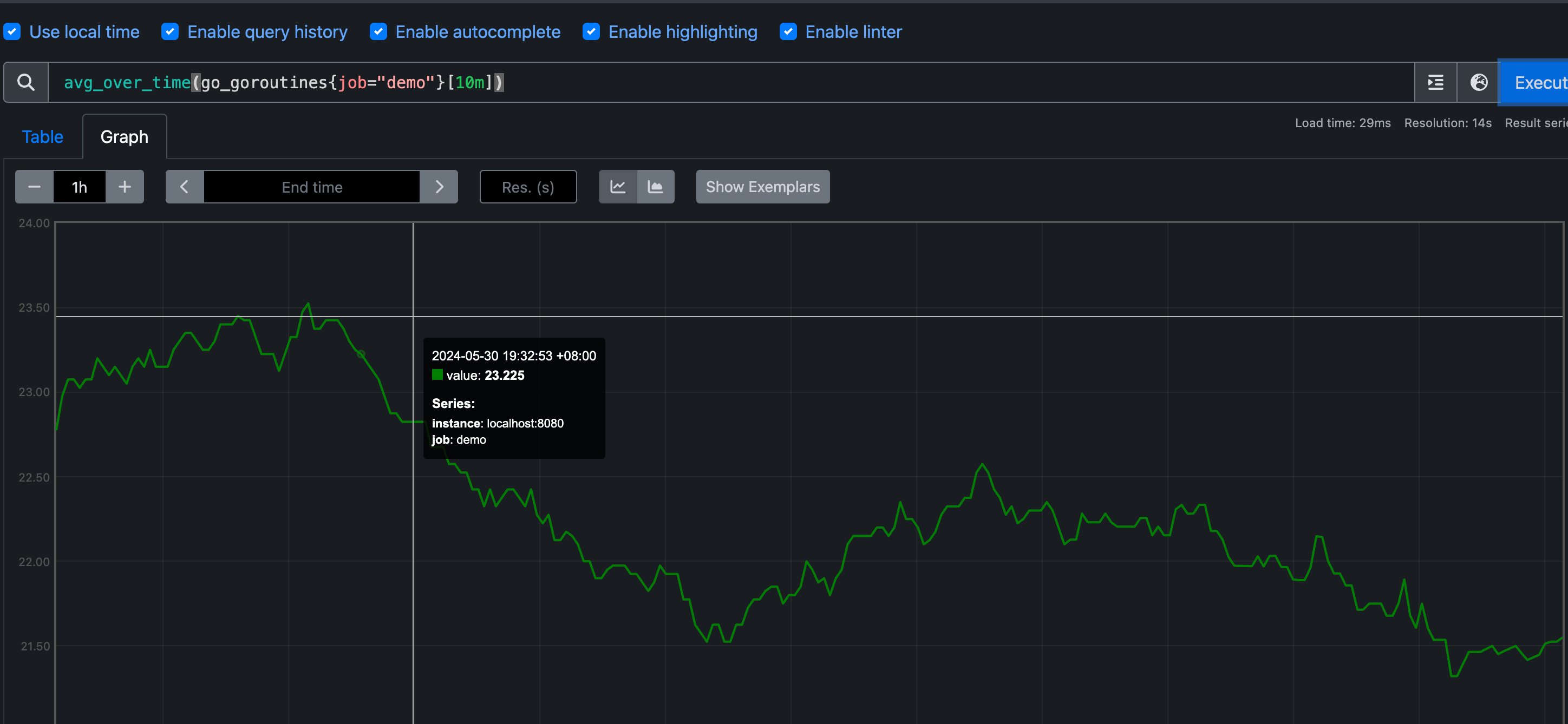Image resolution: width=1568 pixels, height=724 pixels.
Task: Click the format expression icon
Action: [x=1435, y=82]
